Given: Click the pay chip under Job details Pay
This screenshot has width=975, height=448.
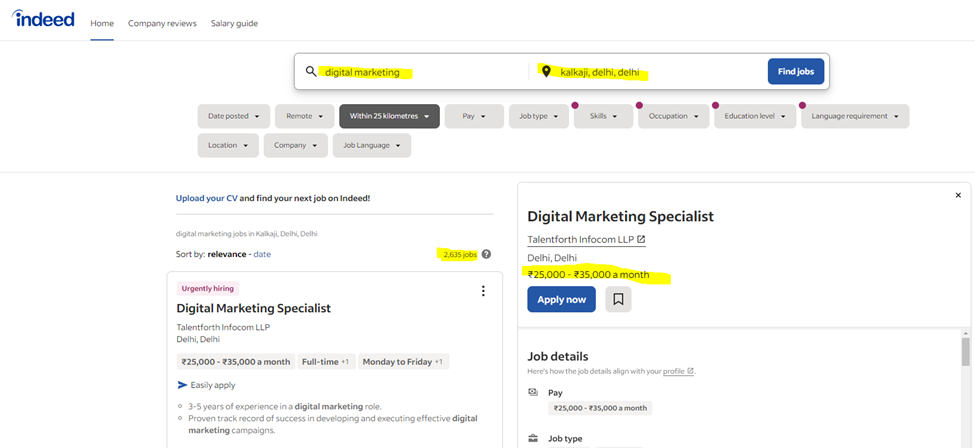Looking at the screenshot, I should pyautogui.click(x=600, y=408).
